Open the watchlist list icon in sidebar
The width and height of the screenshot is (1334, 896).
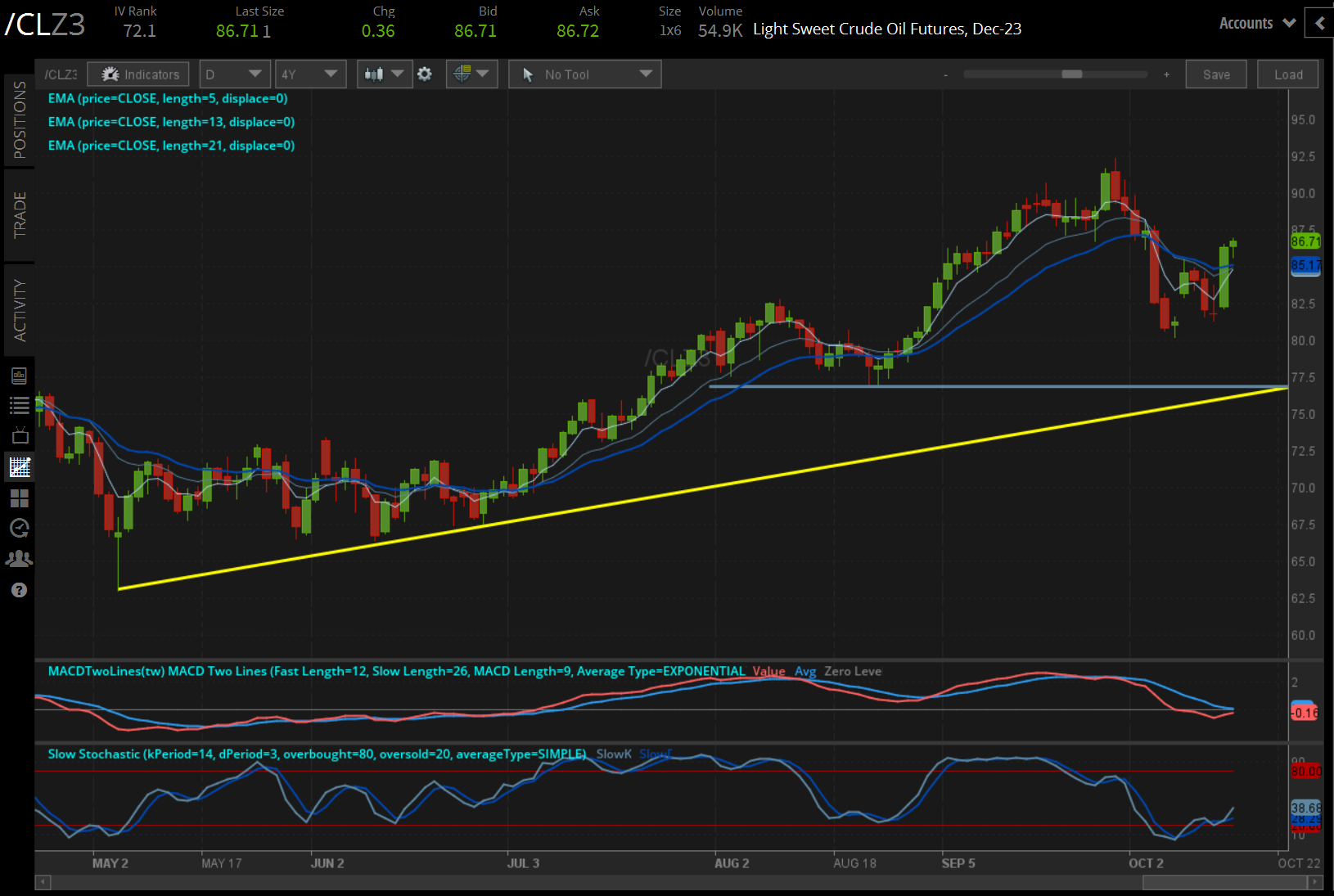pos(19,405)
